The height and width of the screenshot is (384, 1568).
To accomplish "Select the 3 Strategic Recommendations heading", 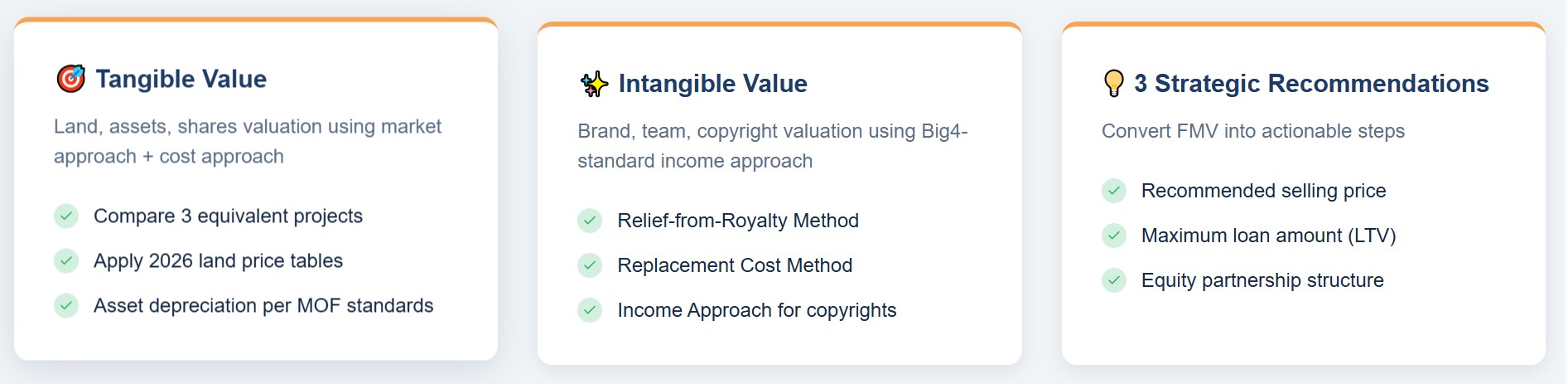I will pyautogui.click(x=1311, y=84).
